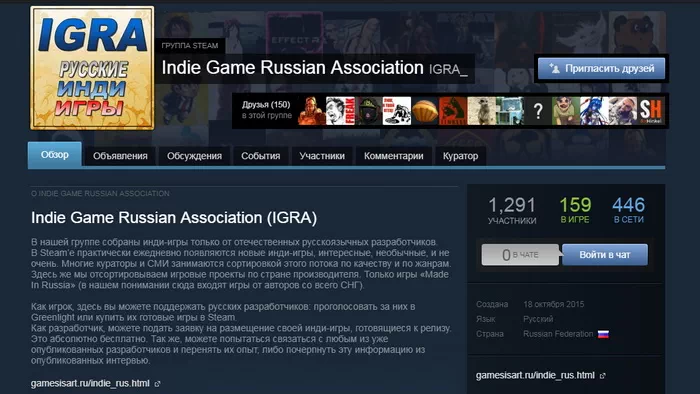Open the SH logo friend avatar
700x394 pixels.
[x=651, y=111]
